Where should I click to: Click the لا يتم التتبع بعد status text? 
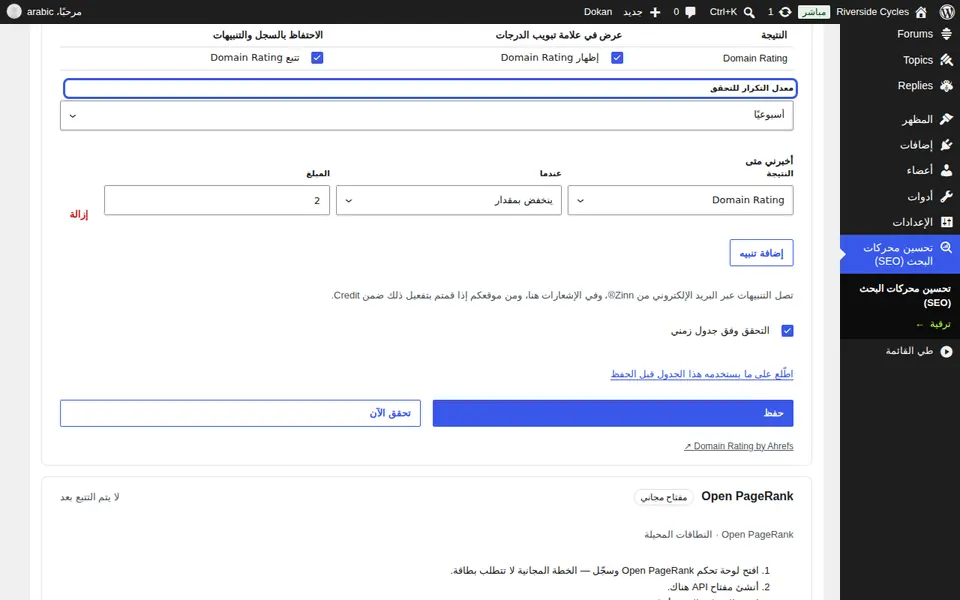click(x=90, y=497)
